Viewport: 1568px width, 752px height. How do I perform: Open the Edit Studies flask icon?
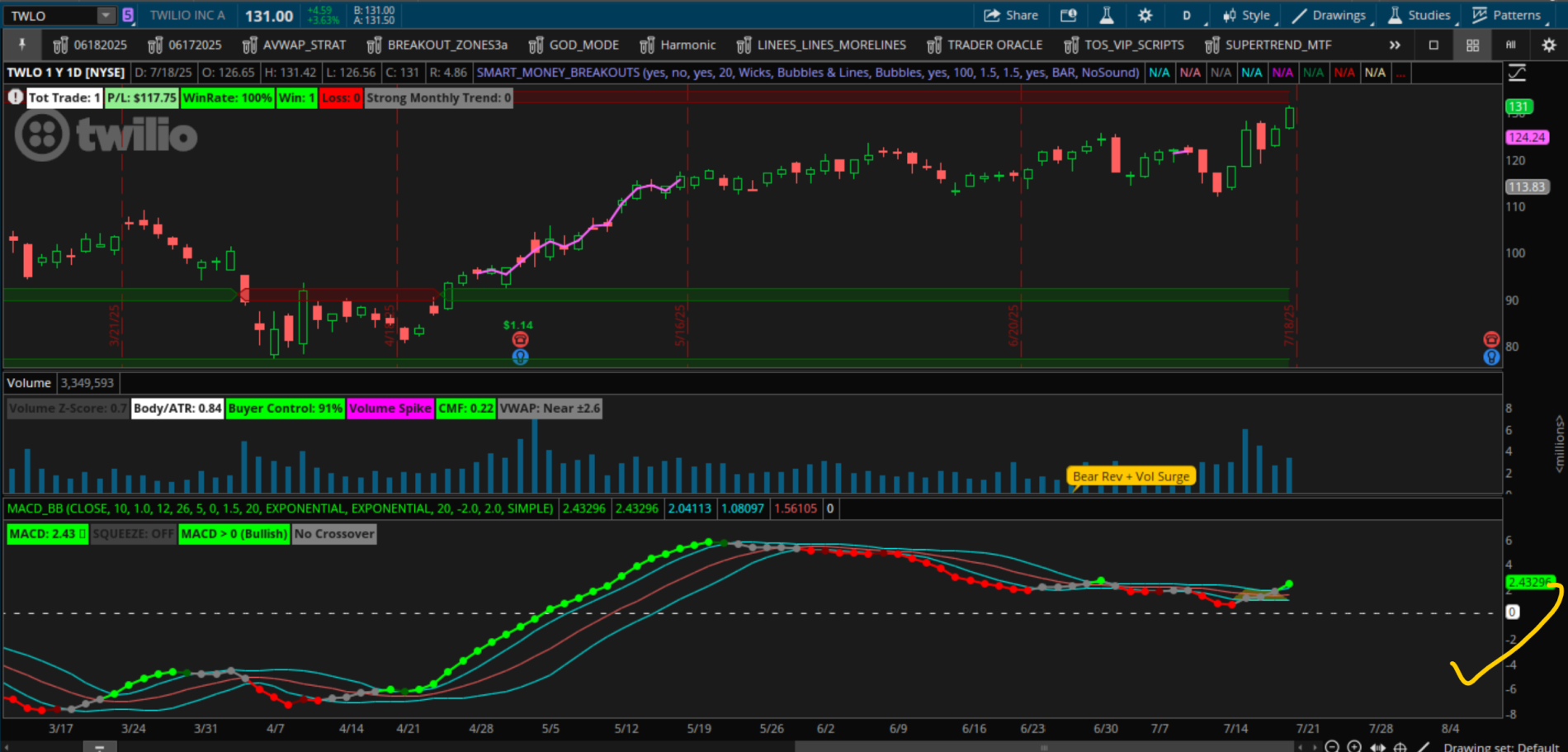(1107, 15)
